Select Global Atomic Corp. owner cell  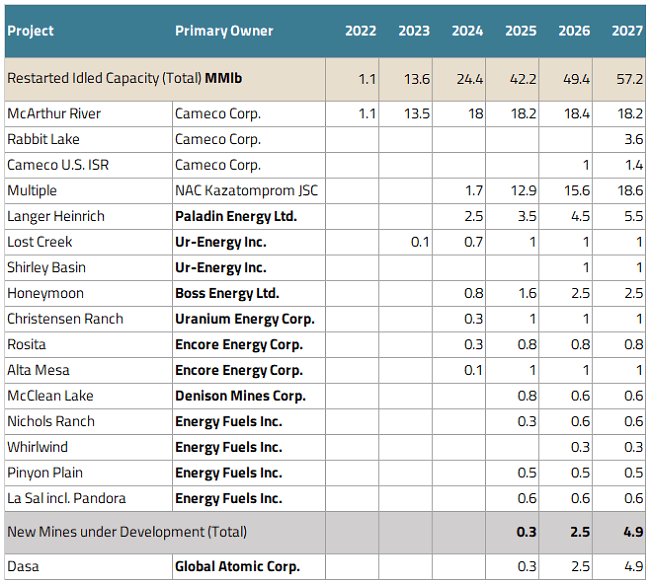coord(249,567)
